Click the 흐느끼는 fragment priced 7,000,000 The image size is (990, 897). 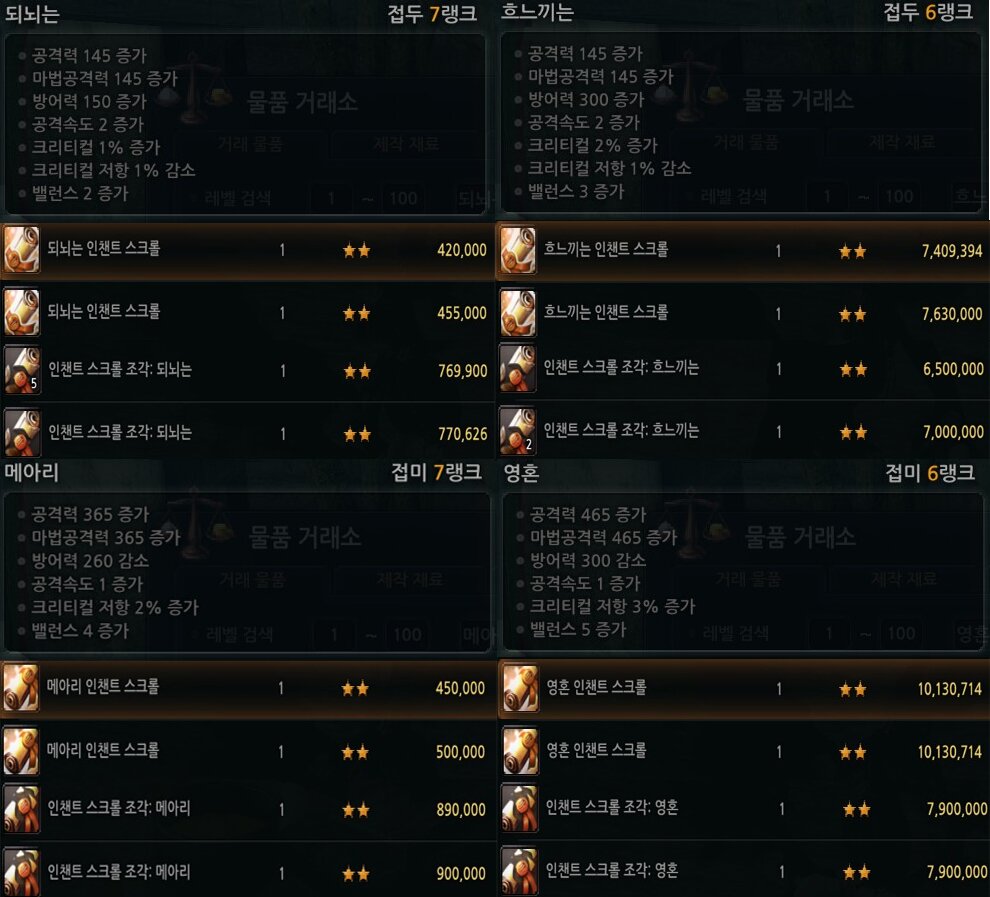click(742, 432)
